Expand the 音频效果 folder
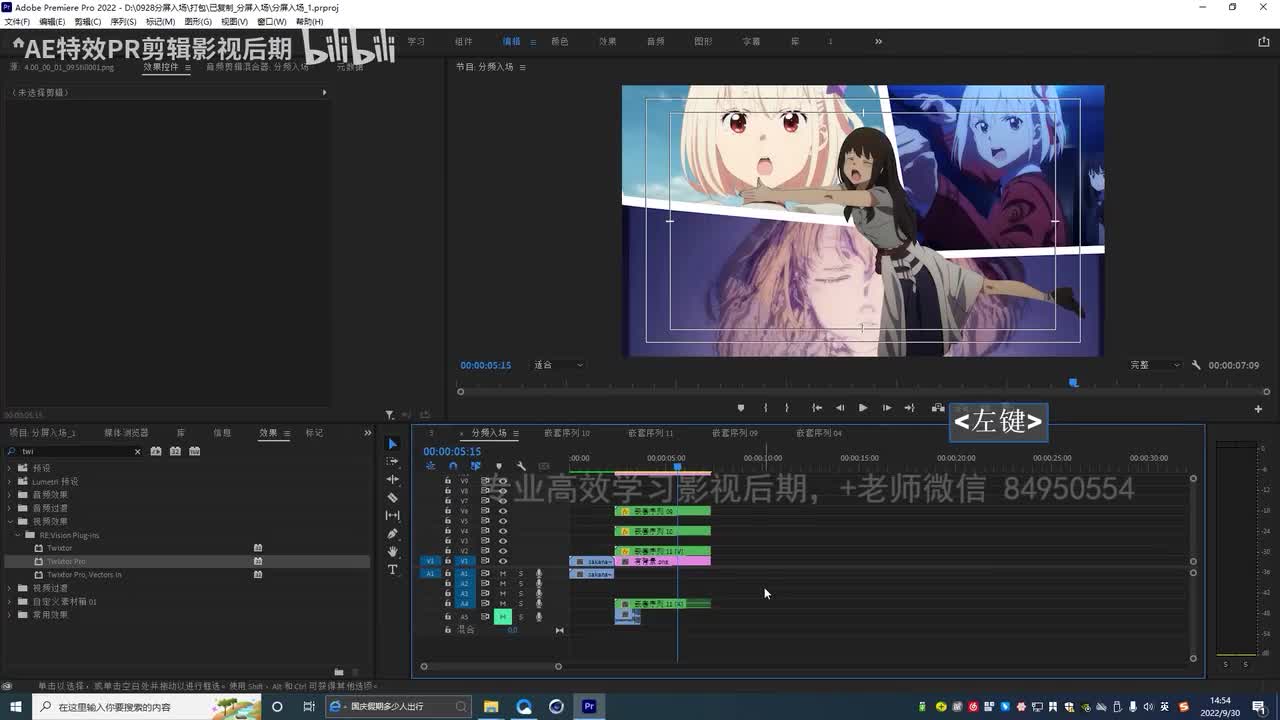 [11, 495]
